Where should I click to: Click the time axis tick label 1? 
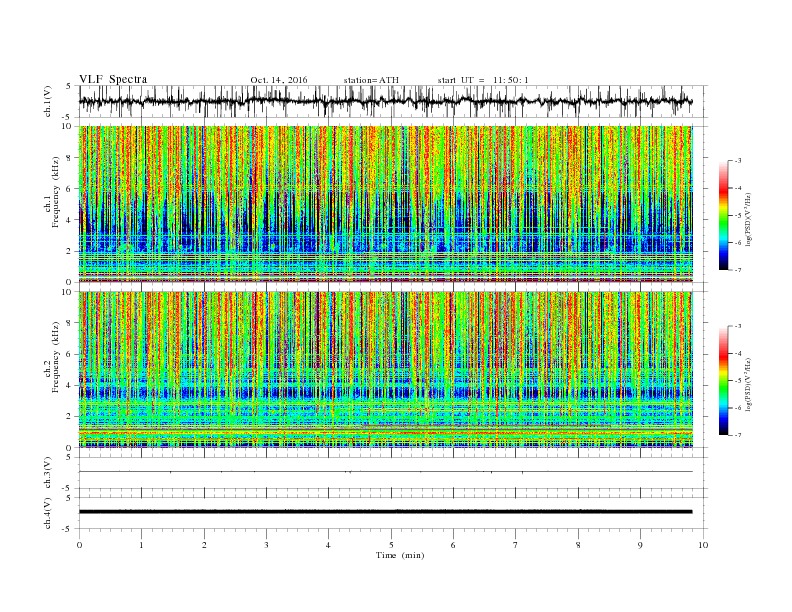point(141,545)
